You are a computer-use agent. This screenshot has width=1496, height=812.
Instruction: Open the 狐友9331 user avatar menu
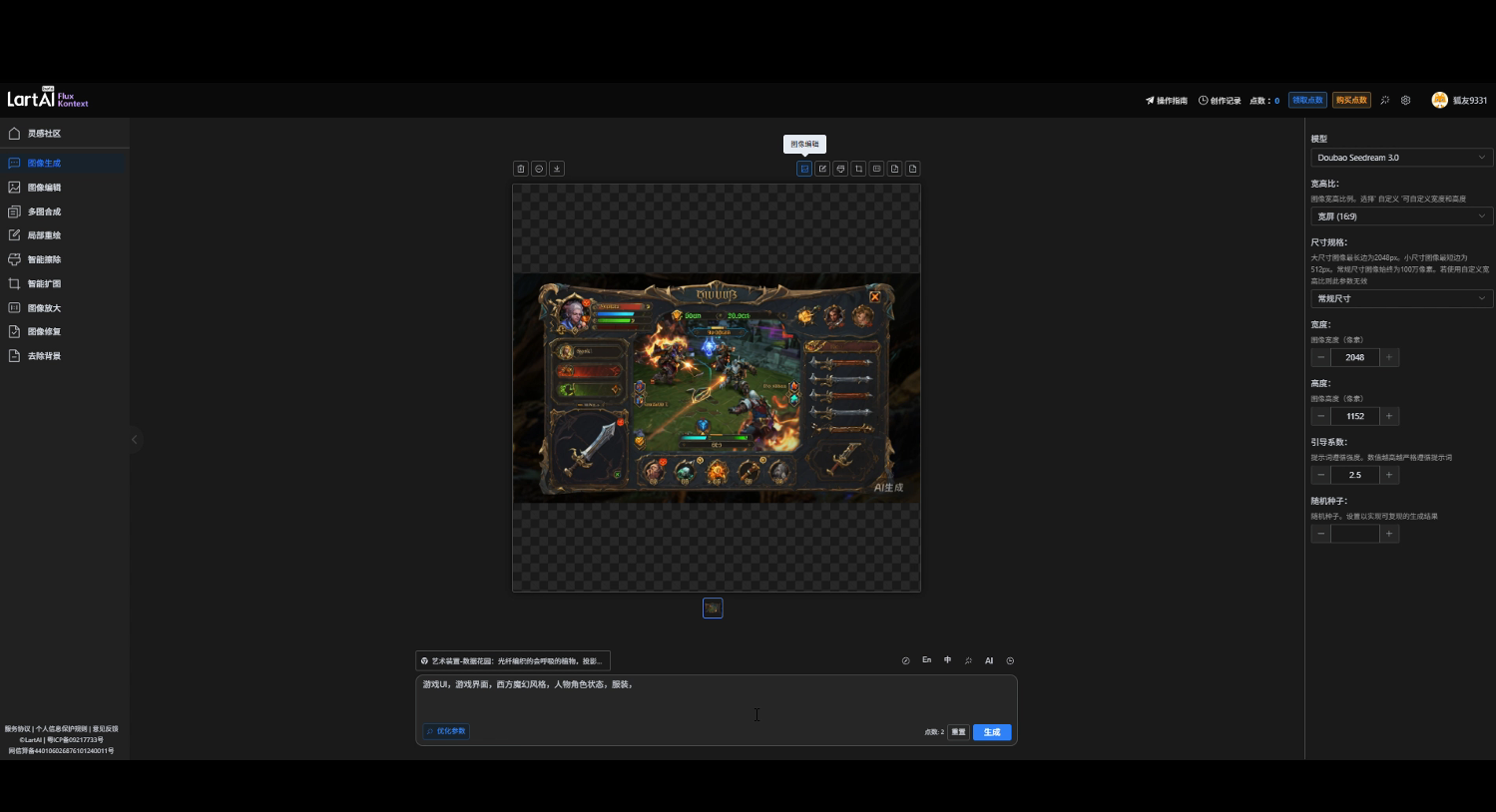(1459, 100)
